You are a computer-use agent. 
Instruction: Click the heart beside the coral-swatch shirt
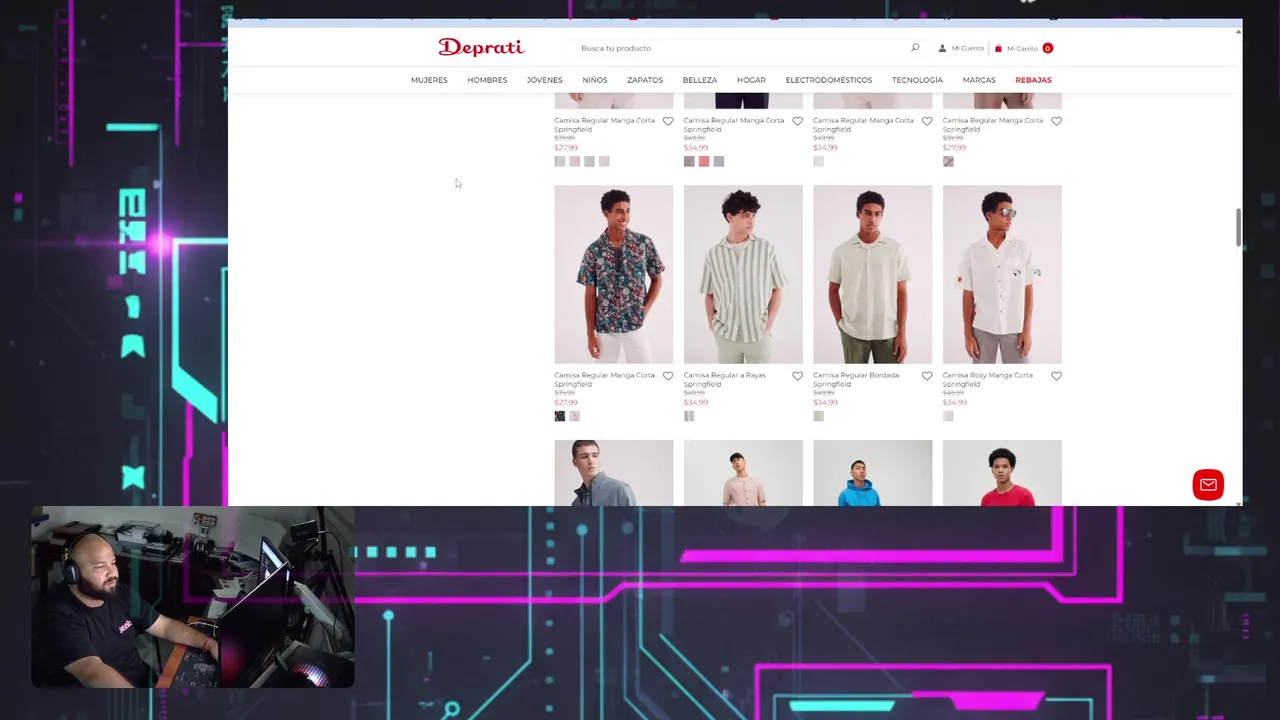(x=797, y=121)
